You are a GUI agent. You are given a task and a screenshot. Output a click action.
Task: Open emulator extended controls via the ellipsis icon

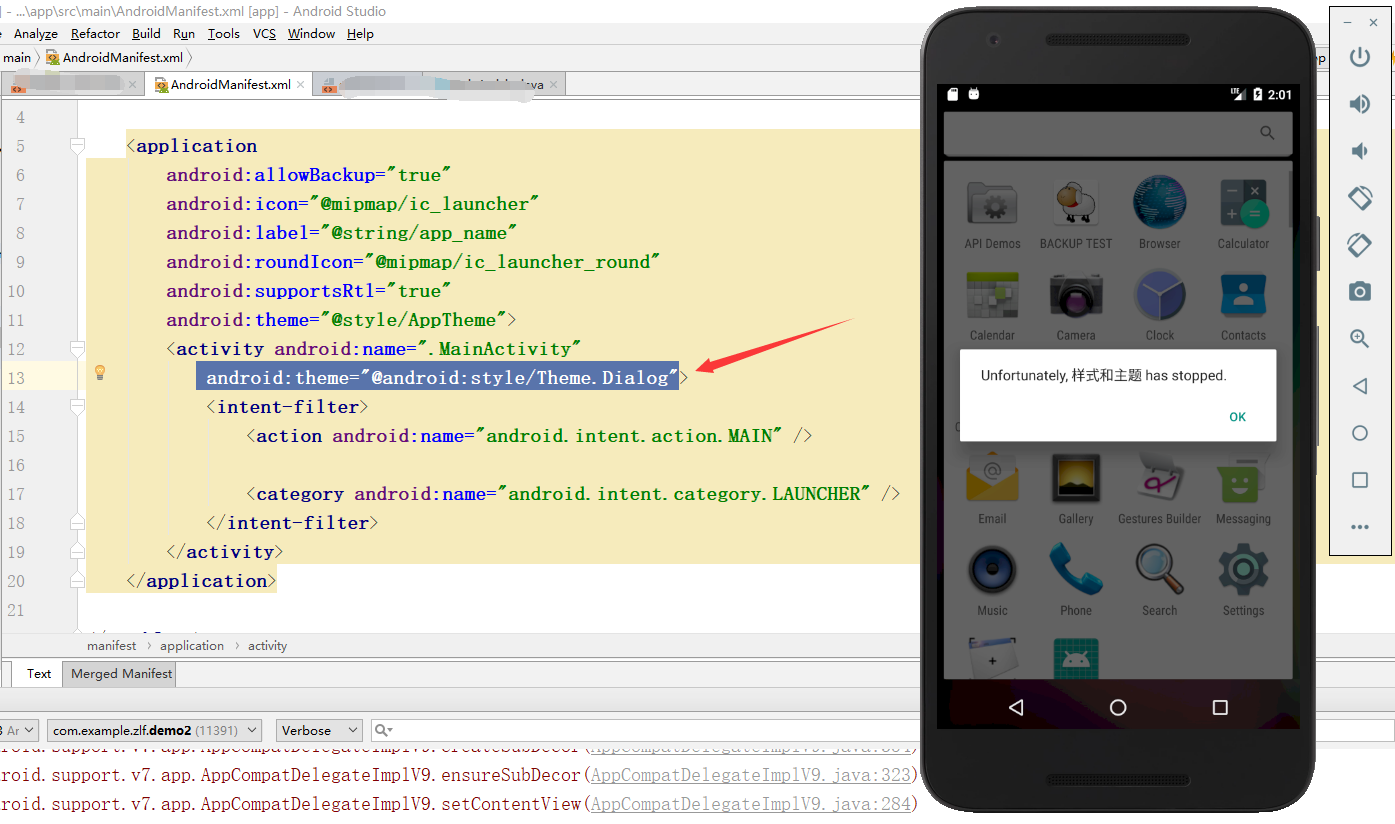pyautogui.click(x=1360, y=527)
